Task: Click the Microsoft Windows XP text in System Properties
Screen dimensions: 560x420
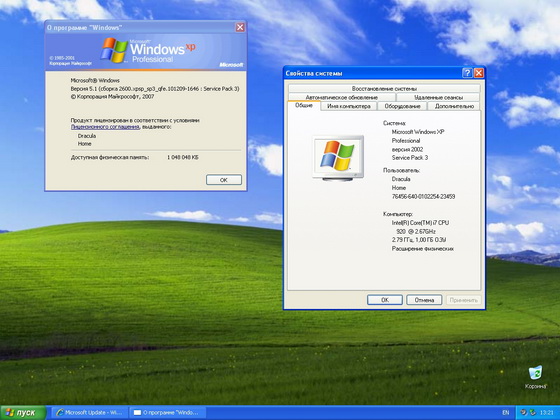Action: pyautogui.click(x=418, y=132)
